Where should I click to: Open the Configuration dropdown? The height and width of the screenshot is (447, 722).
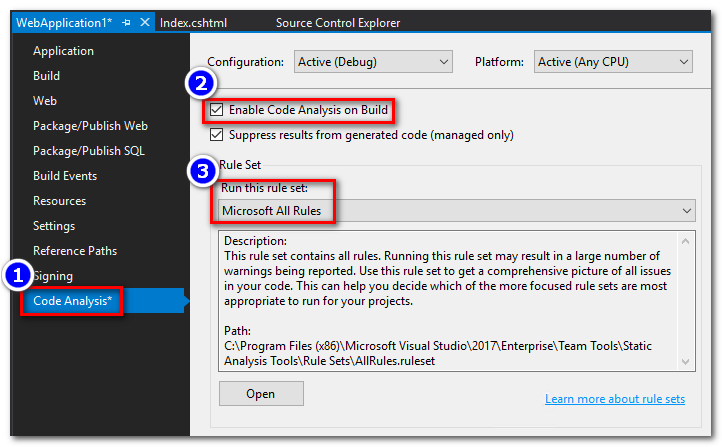(374, 62)
